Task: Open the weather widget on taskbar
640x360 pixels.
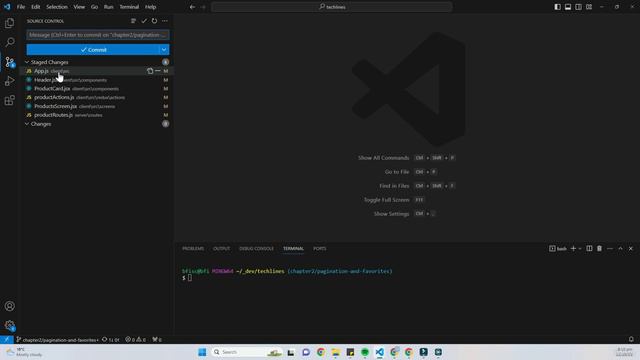Action: [24, 352]
